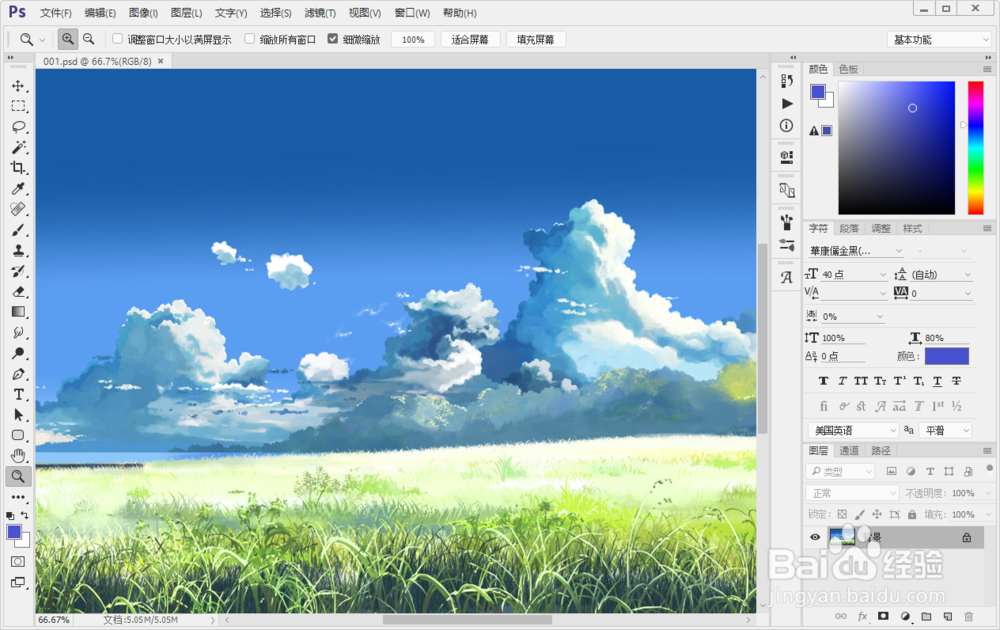This screenshot has width=1000, height=630.
Task: Open the language dropdown in Character panel
Action: pos(853,430)
